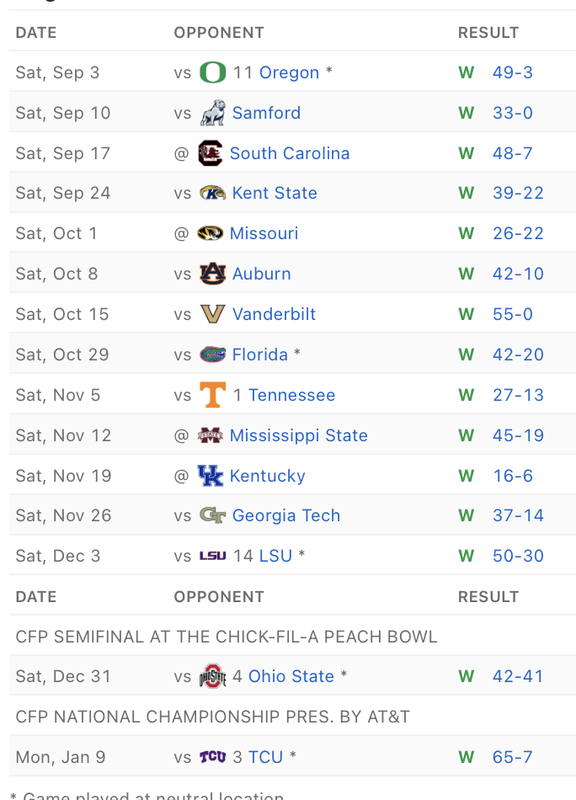Click the Samford bulldog logo icon

212,113
